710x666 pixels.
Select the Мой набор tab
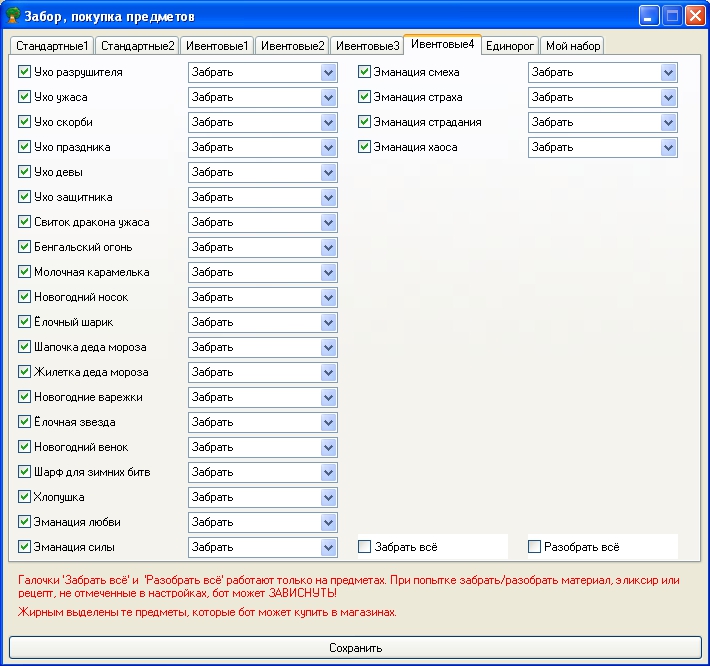[x=573, y=46]
